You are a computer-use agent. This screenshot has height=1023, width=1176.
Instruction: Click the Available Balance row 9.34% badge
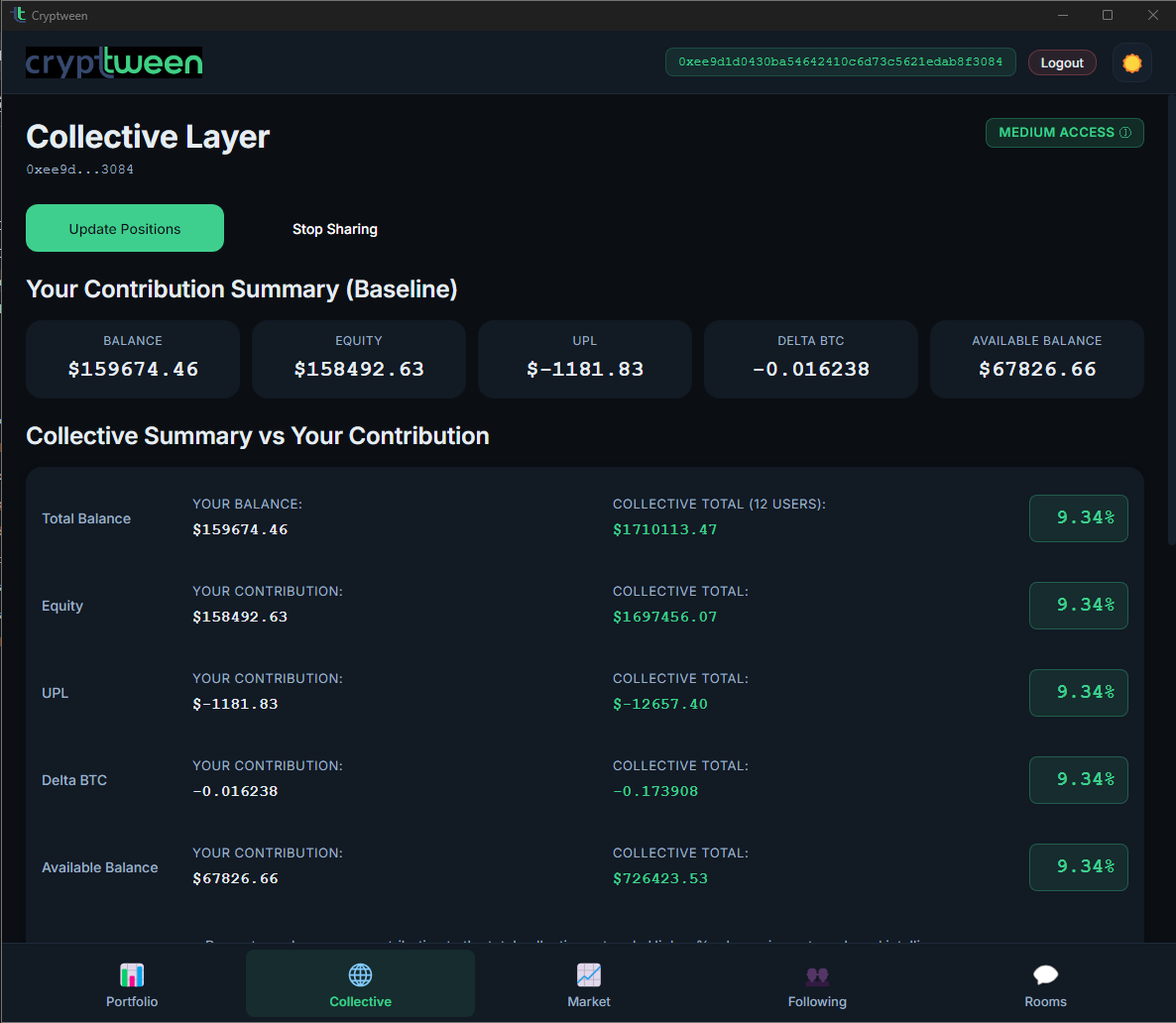point(1079,867)
